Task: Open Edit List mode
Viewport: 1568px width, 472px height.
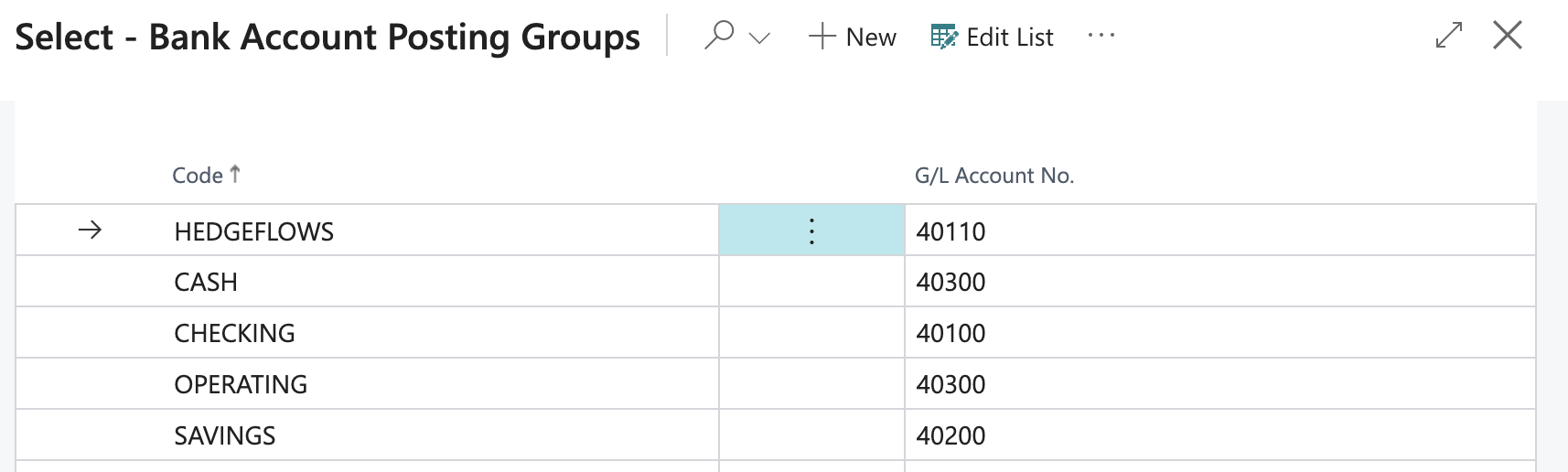Action: tap(993, 38)
